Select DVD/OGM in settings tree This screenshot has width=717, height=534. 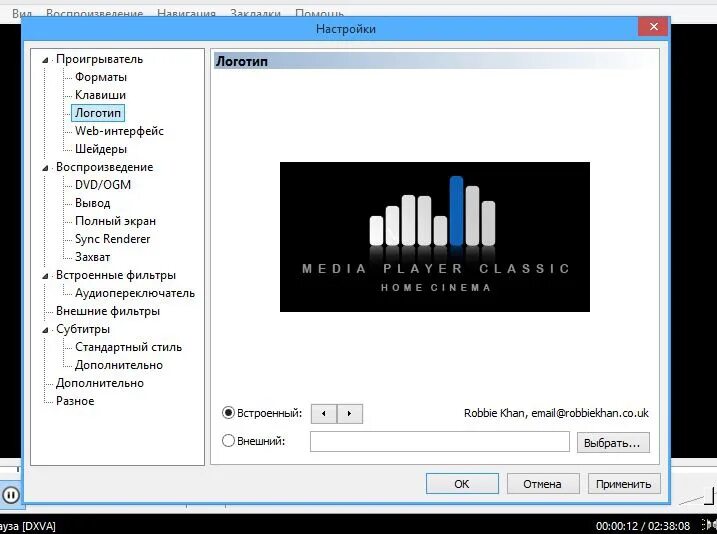click(x=102, y=185)
